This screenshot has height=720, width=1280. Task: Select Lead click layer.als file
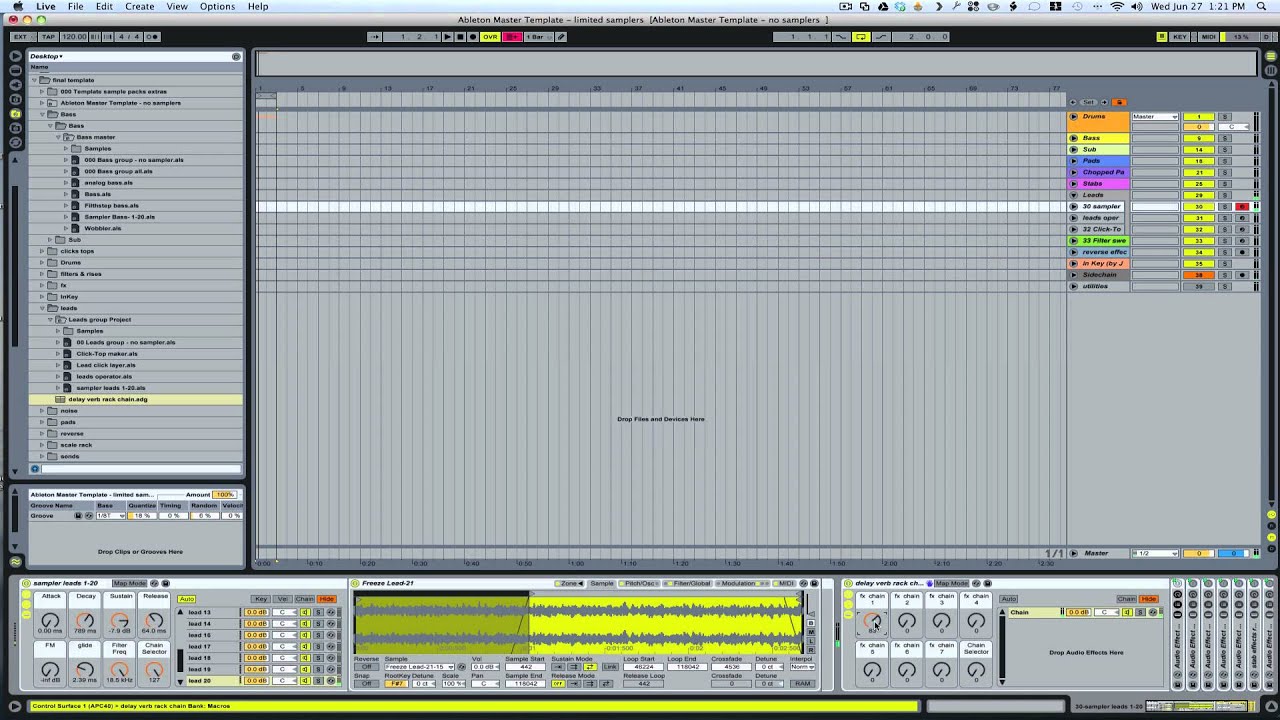[x=105, y=365]
